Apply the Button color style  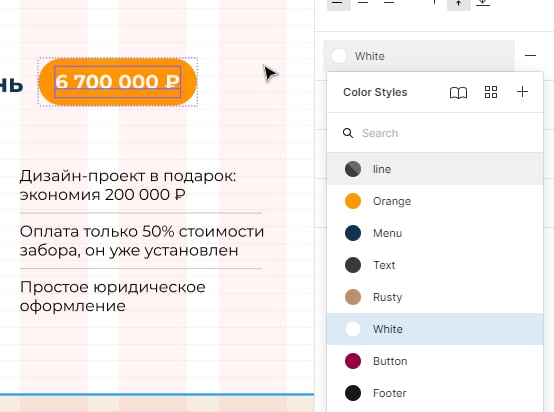tap(435, 361)
